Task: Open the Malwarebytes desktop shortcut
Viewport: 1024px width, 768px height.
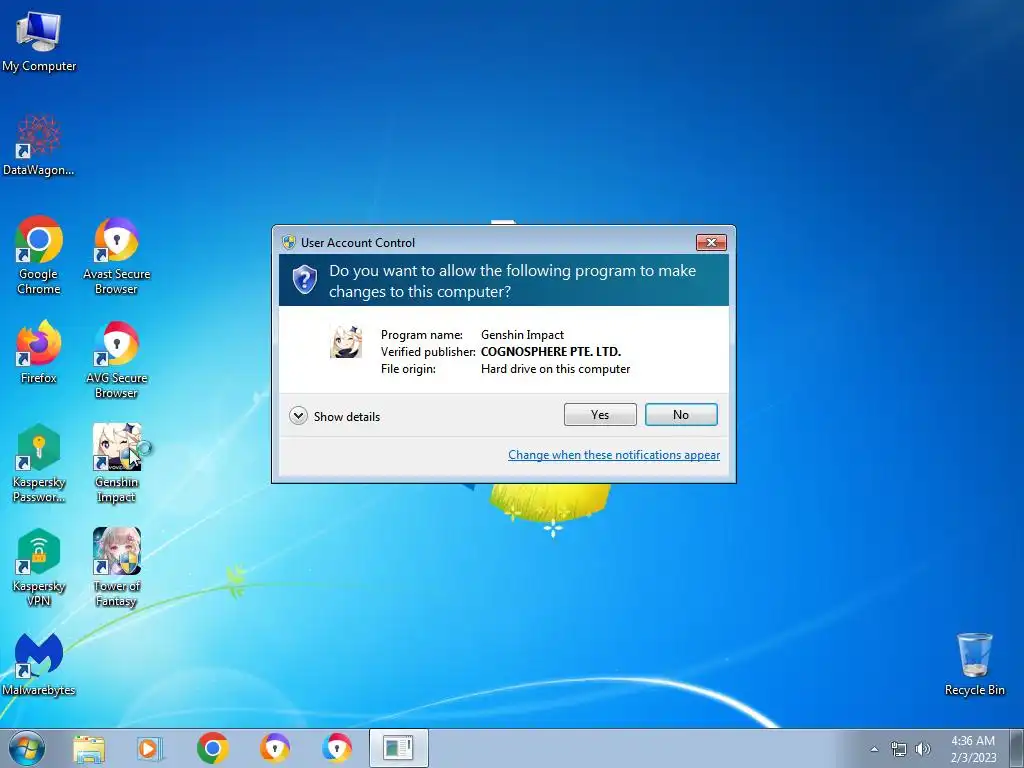Action: tap(39, 664)
